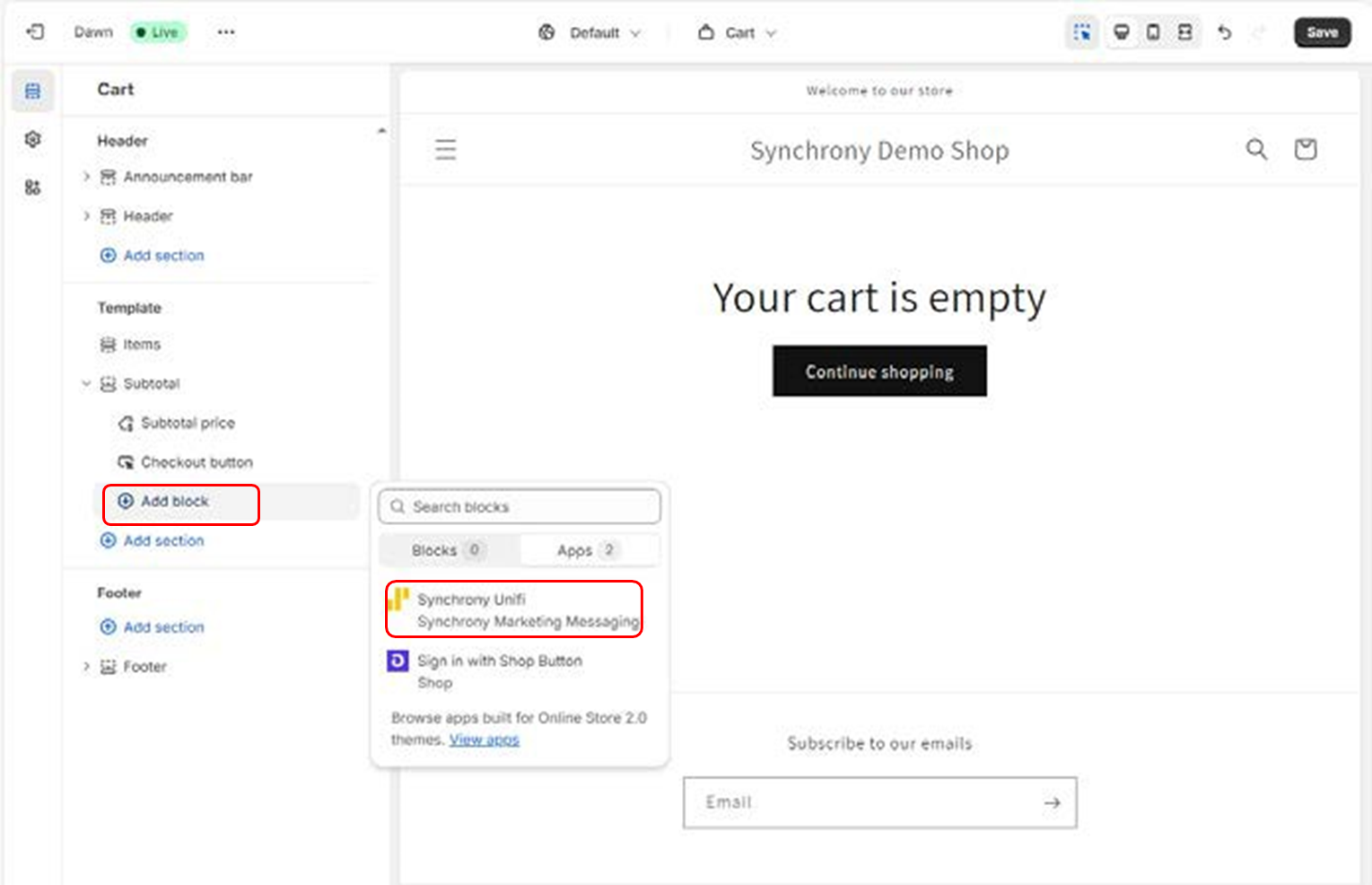
Task: Click Add section under Header group
Action: pos(153,256)
